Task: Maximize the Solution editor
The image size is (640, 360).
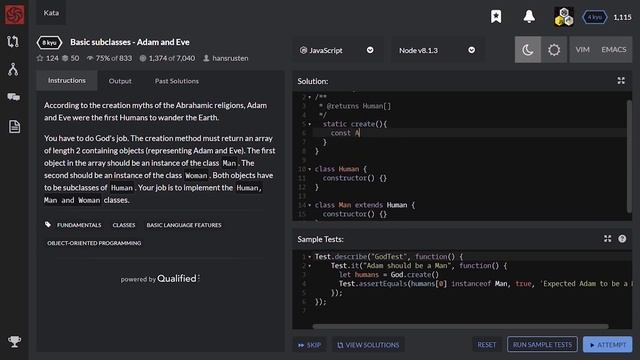Action: coord(621,81)
